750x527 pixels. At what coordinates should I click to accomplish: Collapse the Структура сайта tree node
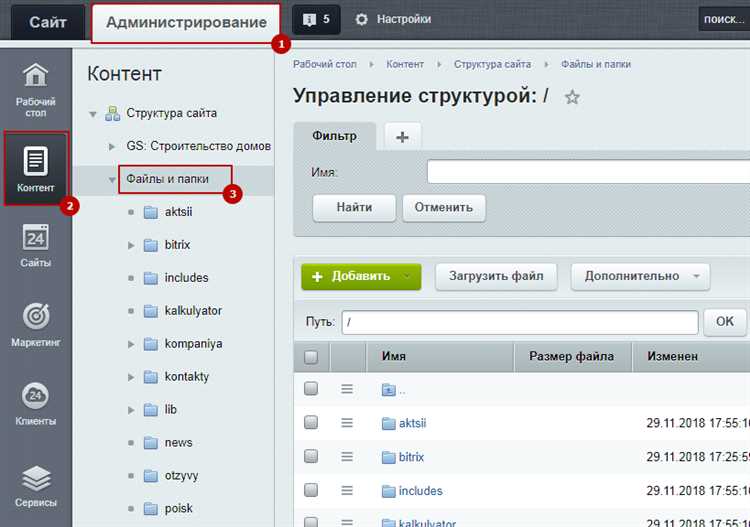tap(93, 114)
